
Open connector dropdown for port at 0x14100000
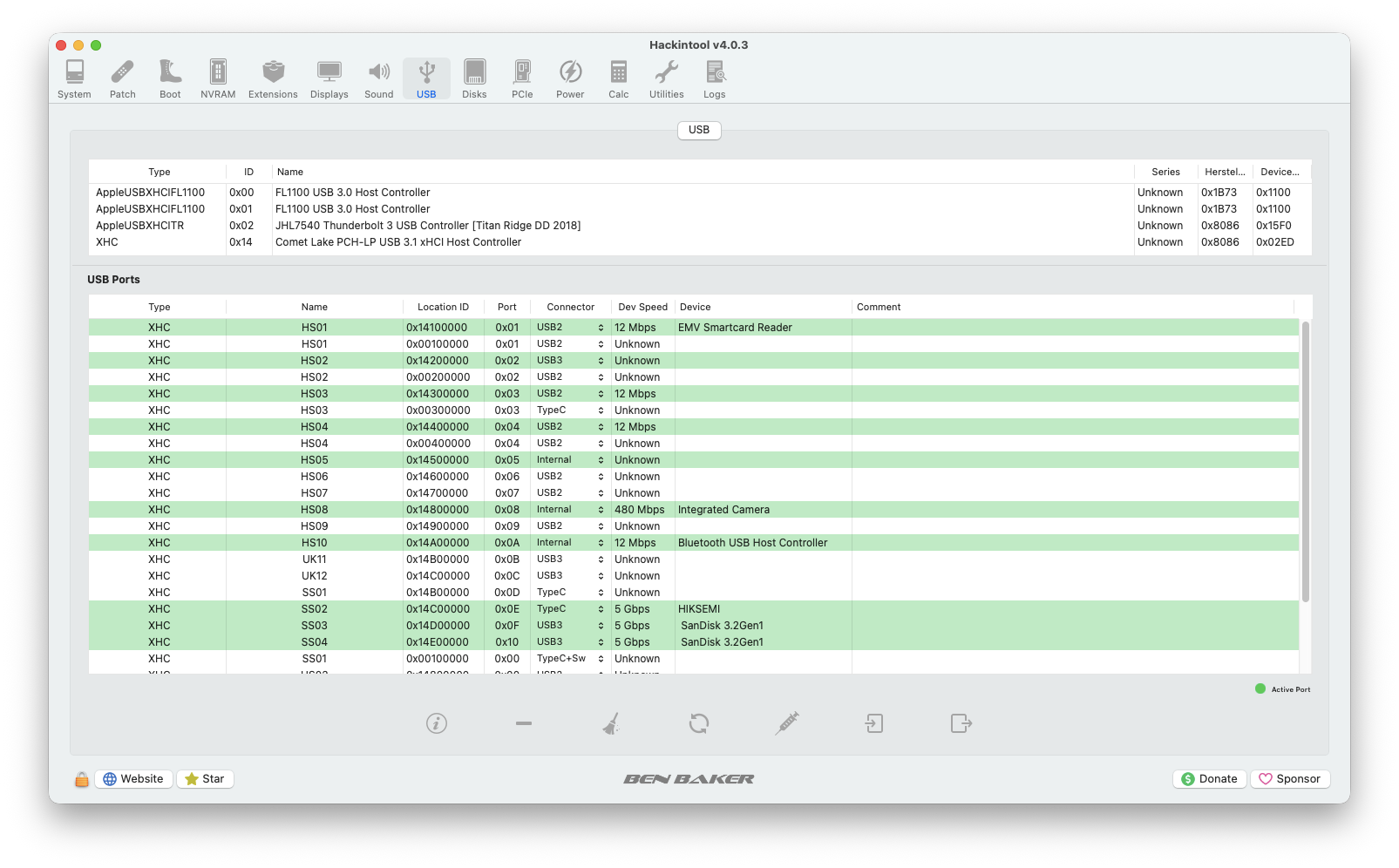coord(571,328)
